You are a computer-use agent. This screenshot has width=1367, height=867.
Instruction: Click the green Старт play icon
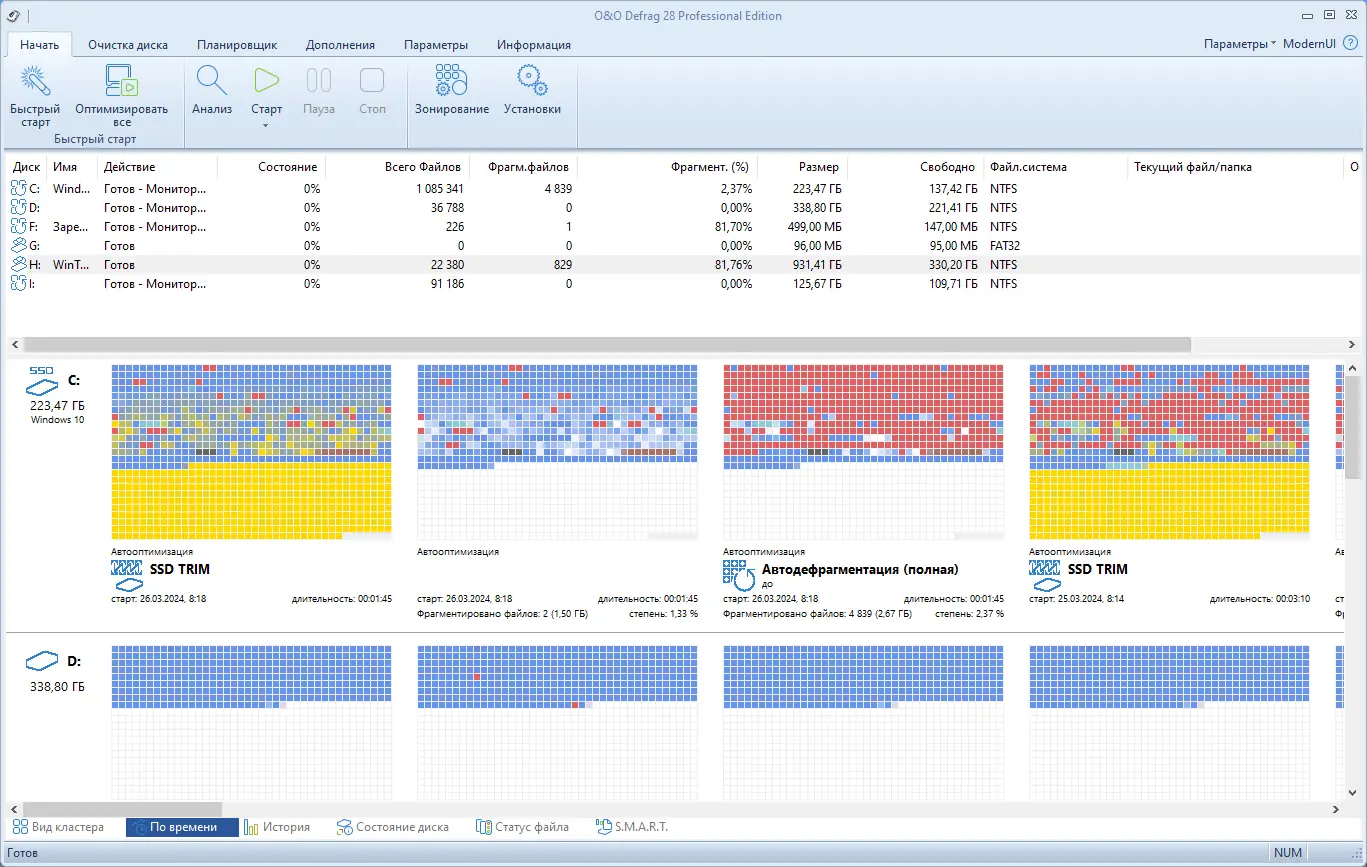(x=266, y=82)
